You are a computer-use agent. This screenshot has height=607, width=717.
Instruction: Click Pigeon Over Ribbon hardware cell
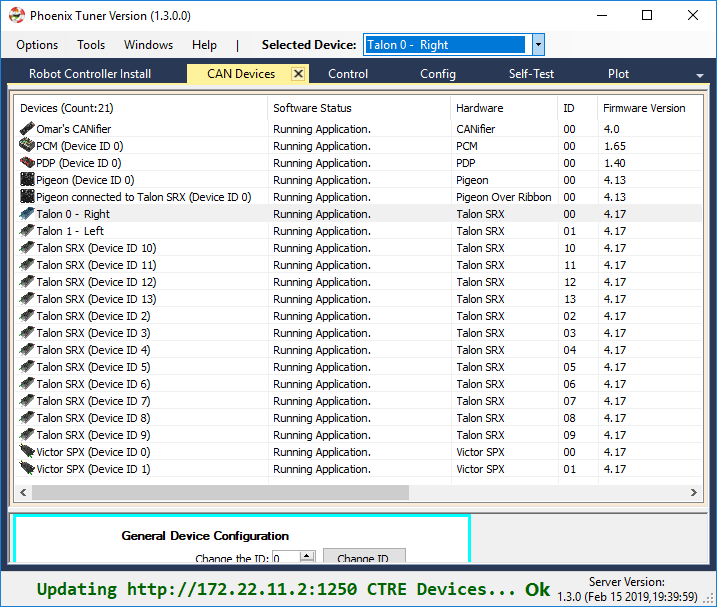pyautogui.click(x=503, y=197)
